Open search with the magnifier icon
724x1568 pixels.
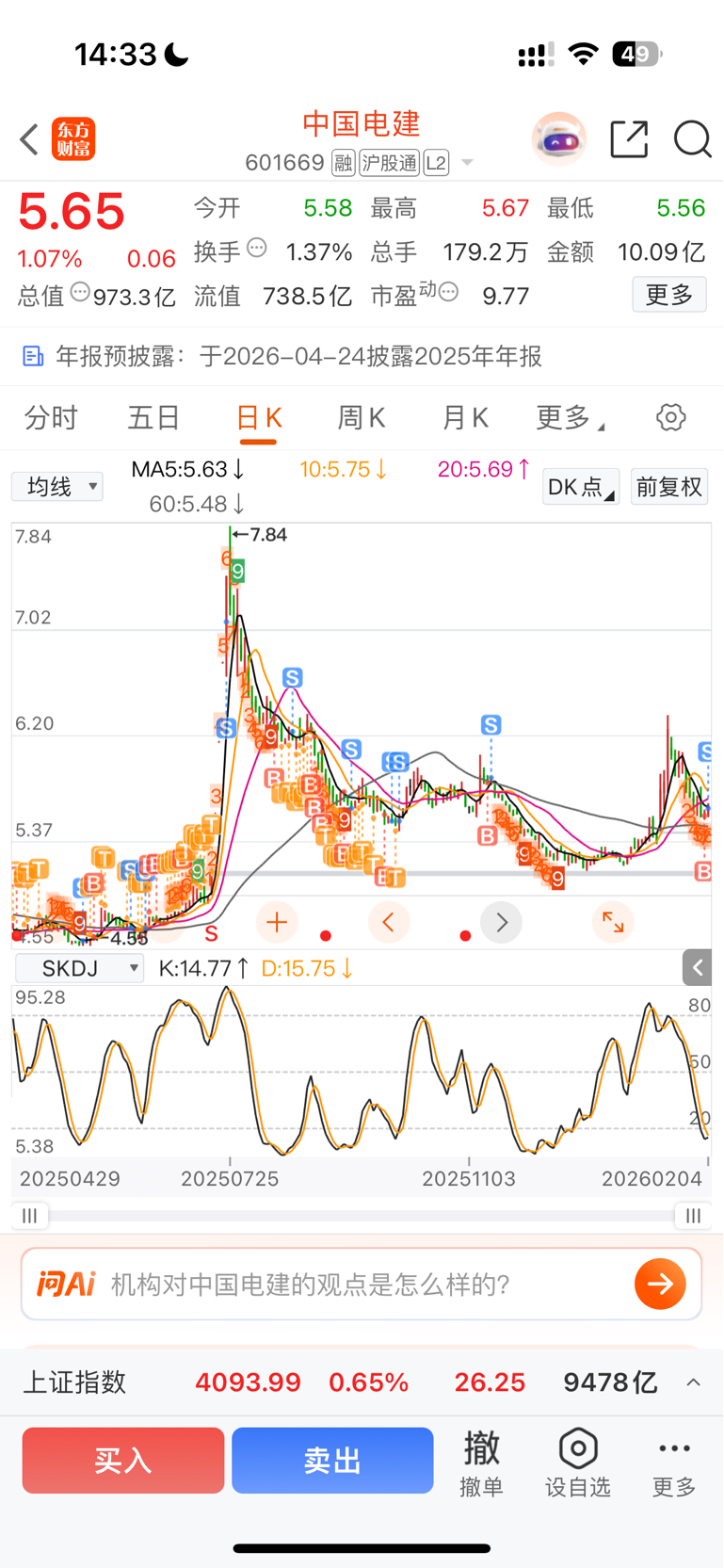(x=692, y=139)
